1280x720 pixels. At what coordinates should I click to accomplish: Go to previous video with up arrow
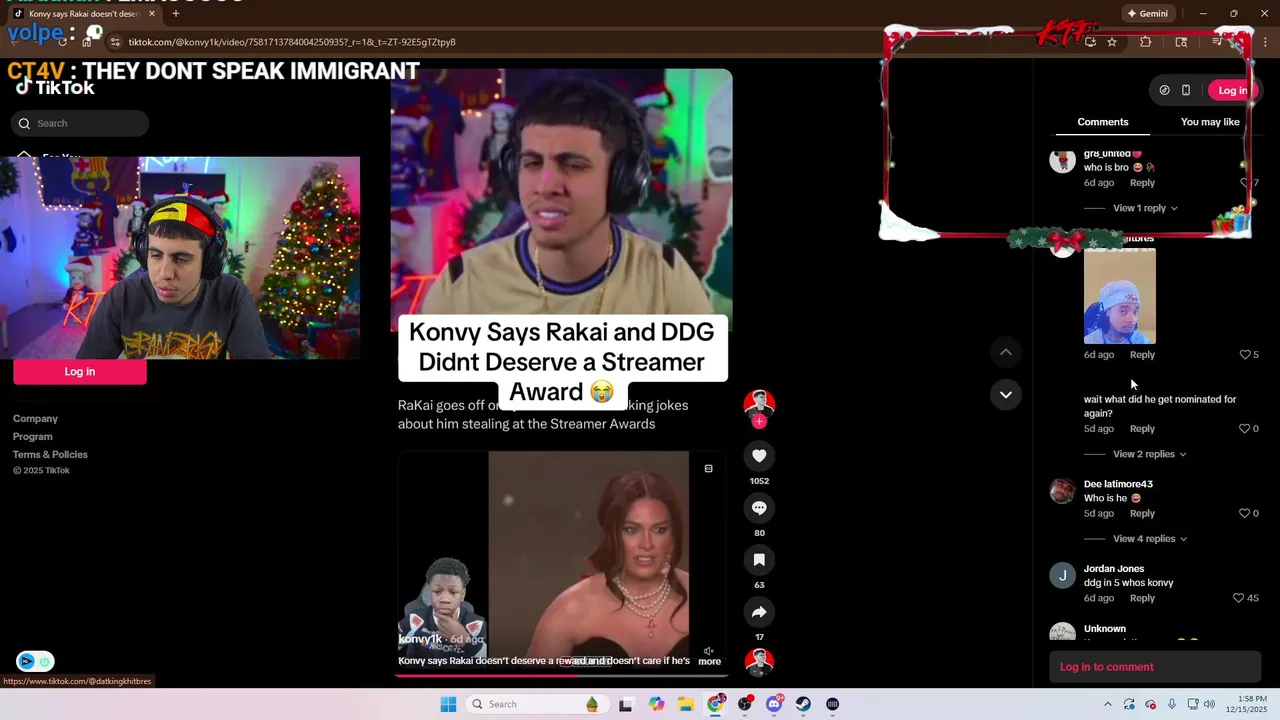[1006, 352]
